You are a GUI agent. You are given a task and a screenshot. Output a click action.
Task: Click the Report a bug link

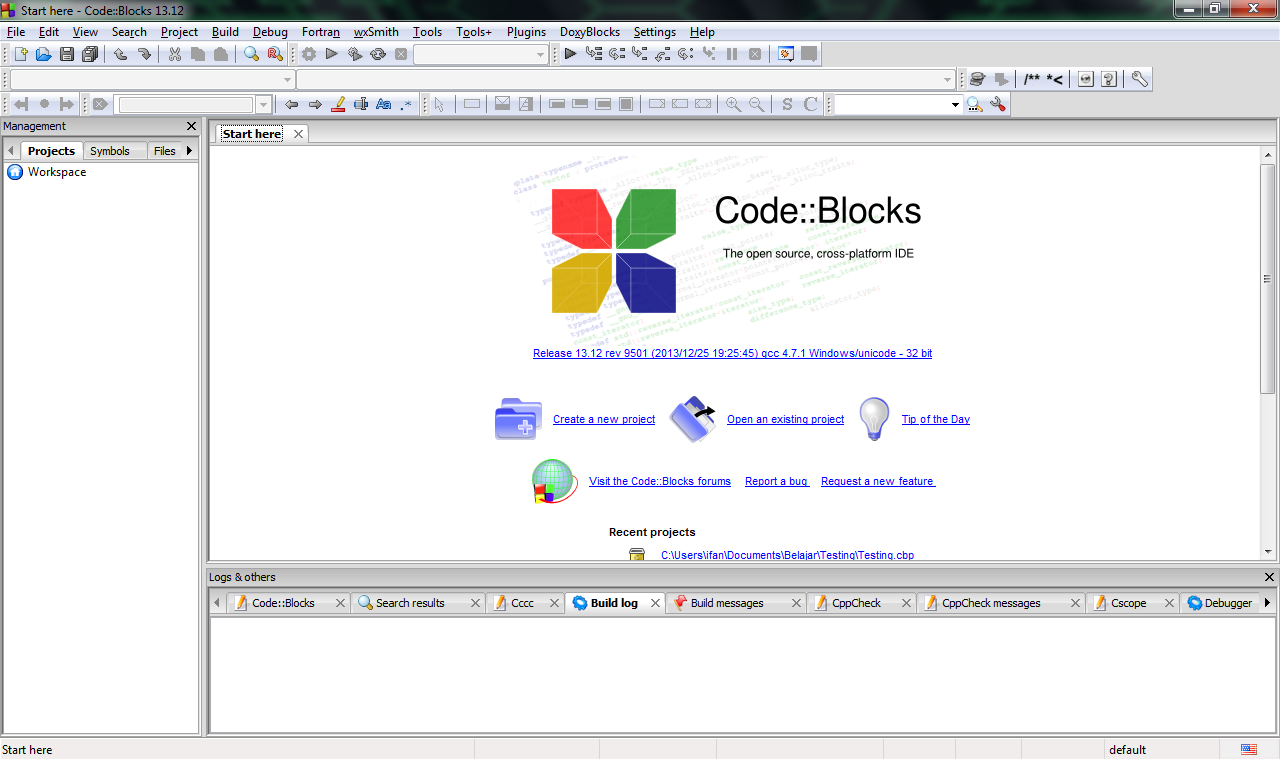pyautogui.click(x=777, y=481)
